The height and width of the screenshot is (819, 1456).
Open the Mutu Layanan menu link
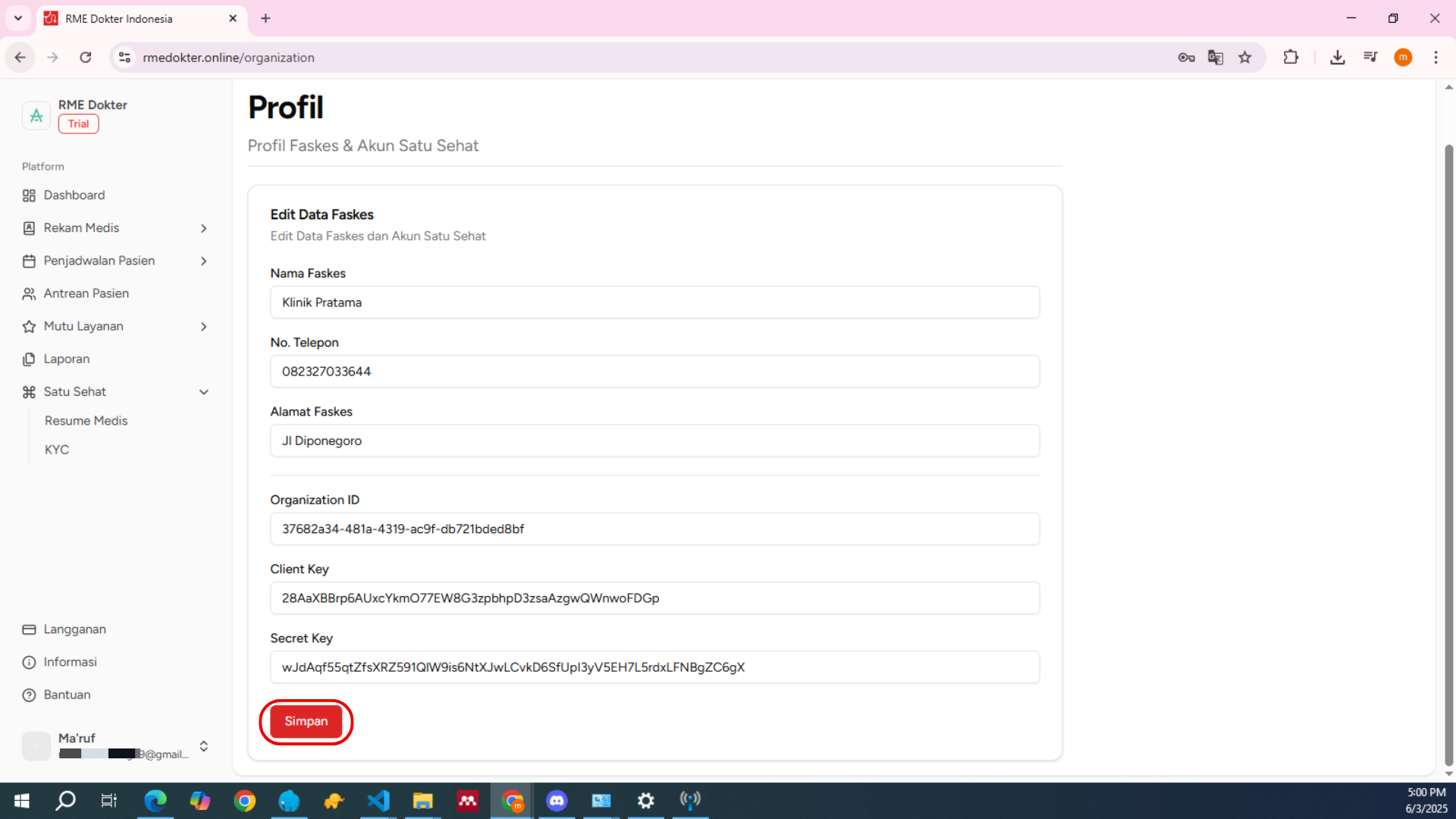coord(83,326)
